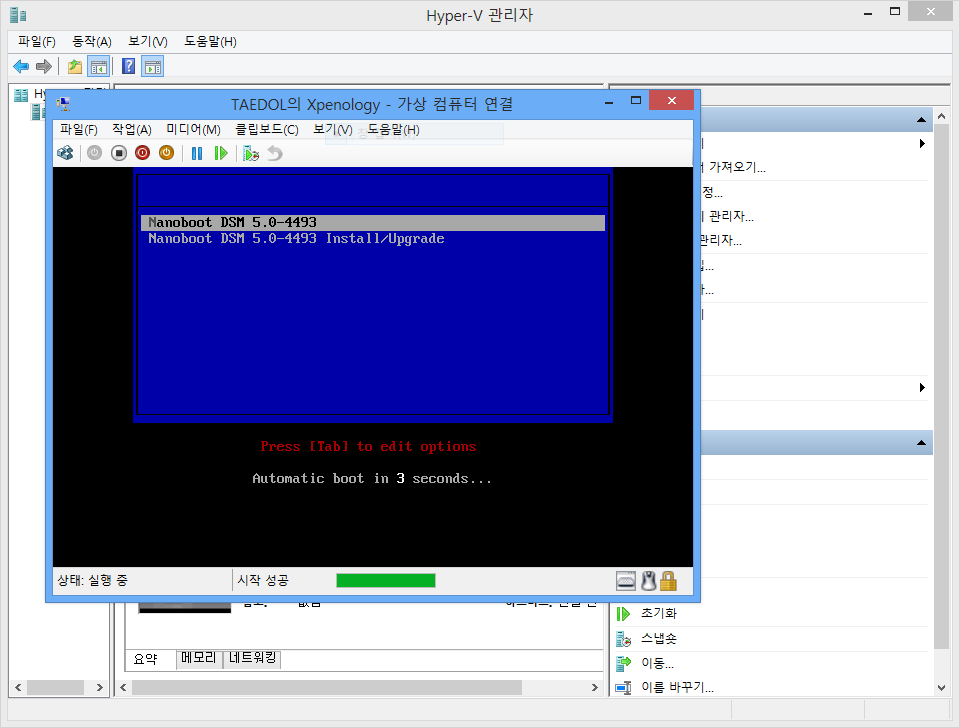
Task: Open 도움말(H) menu in the VM connection window
Action: [393, 129]
